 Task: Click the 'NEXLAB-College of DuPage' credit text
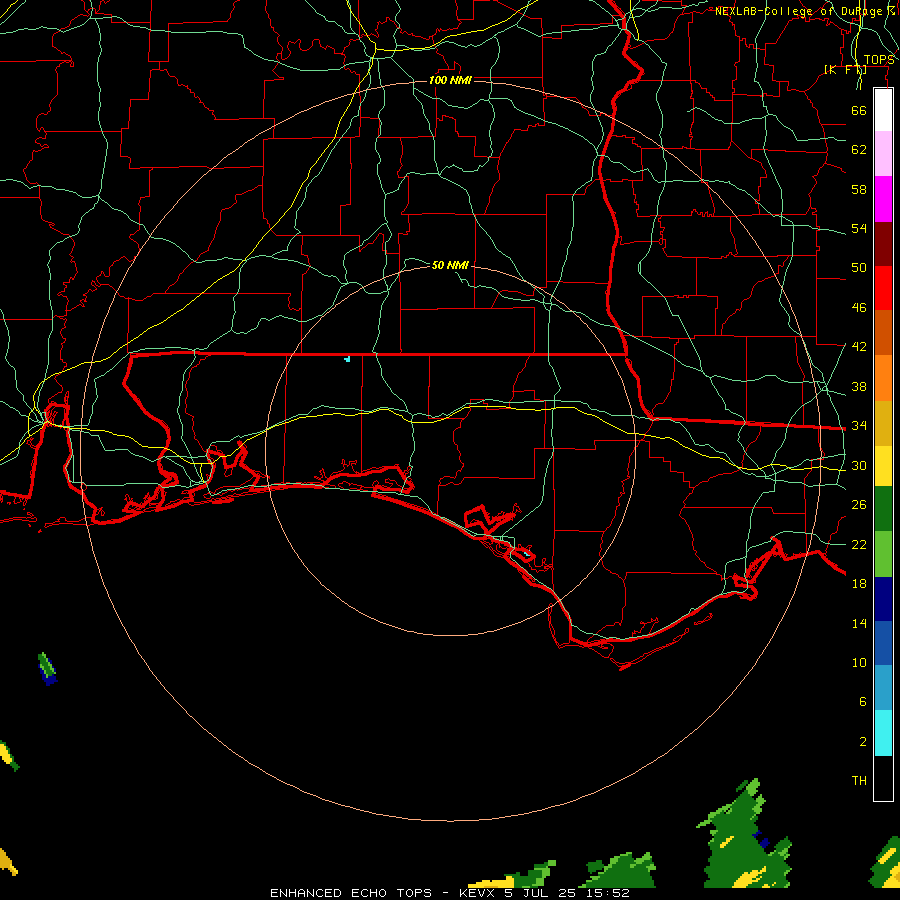click(x=799, y=11)
